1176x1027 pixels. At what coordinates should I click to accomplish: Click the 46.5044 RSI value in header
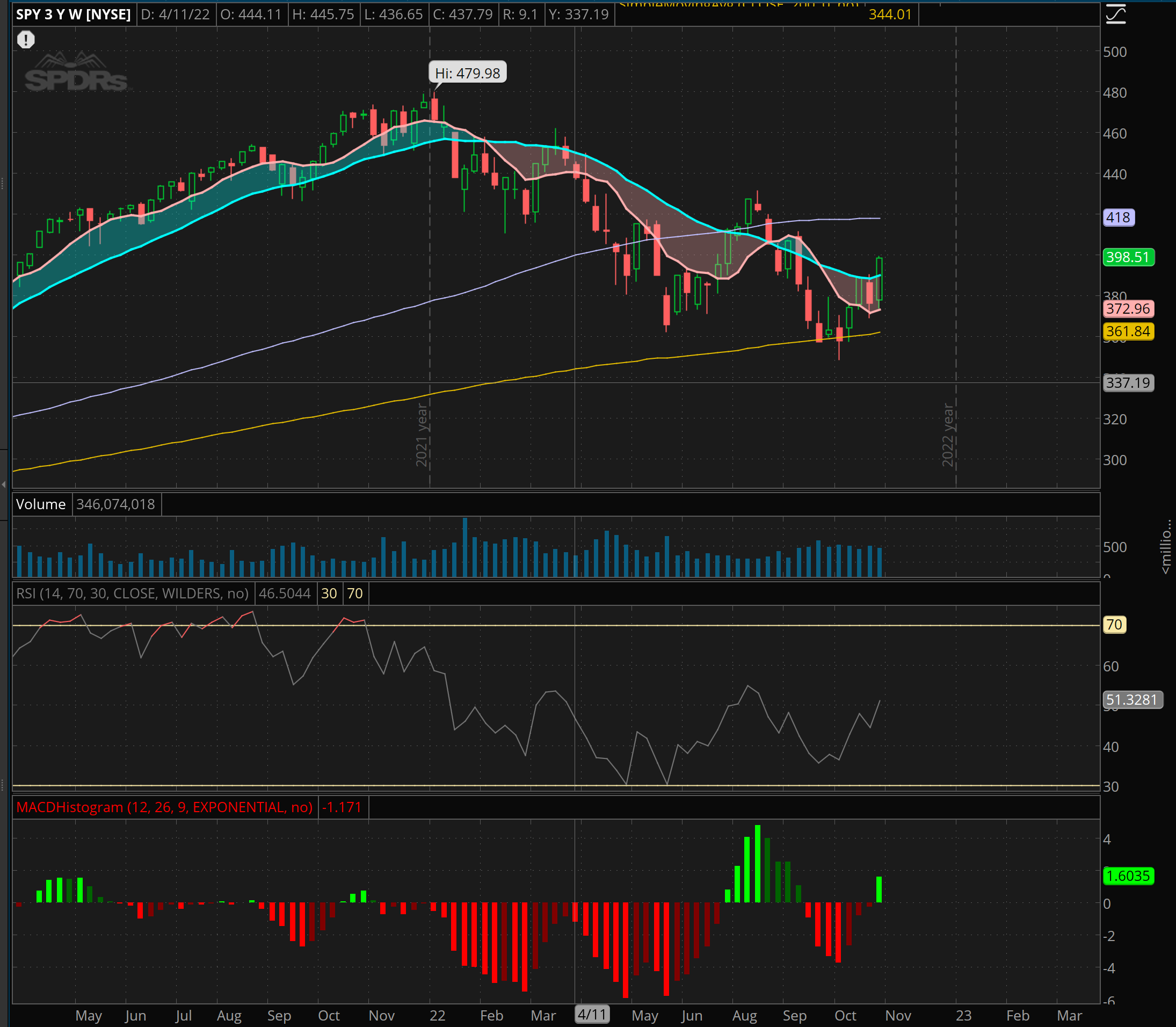(285, 593)
